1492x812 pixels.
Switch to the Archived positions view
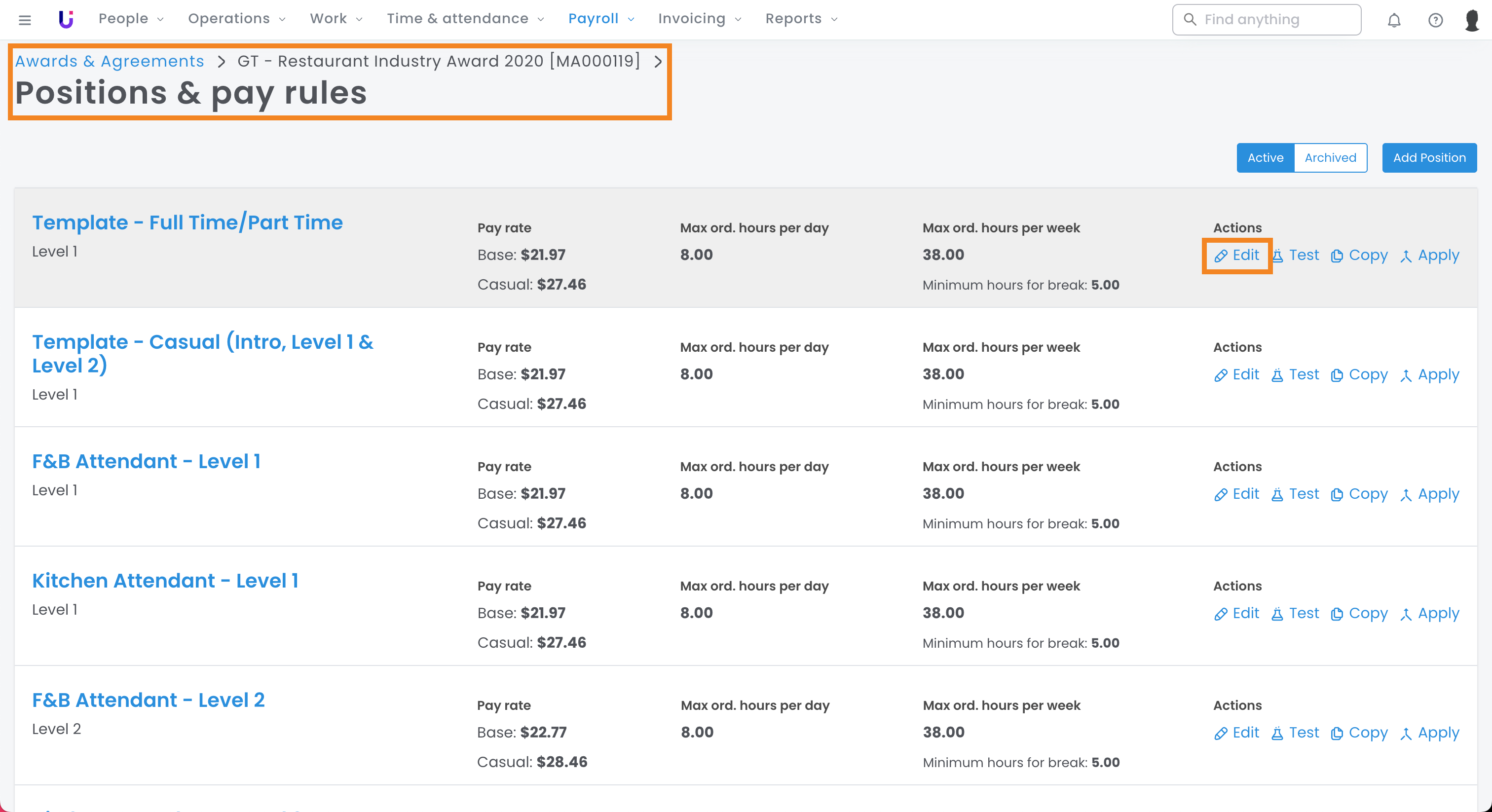pos(1330,157)
